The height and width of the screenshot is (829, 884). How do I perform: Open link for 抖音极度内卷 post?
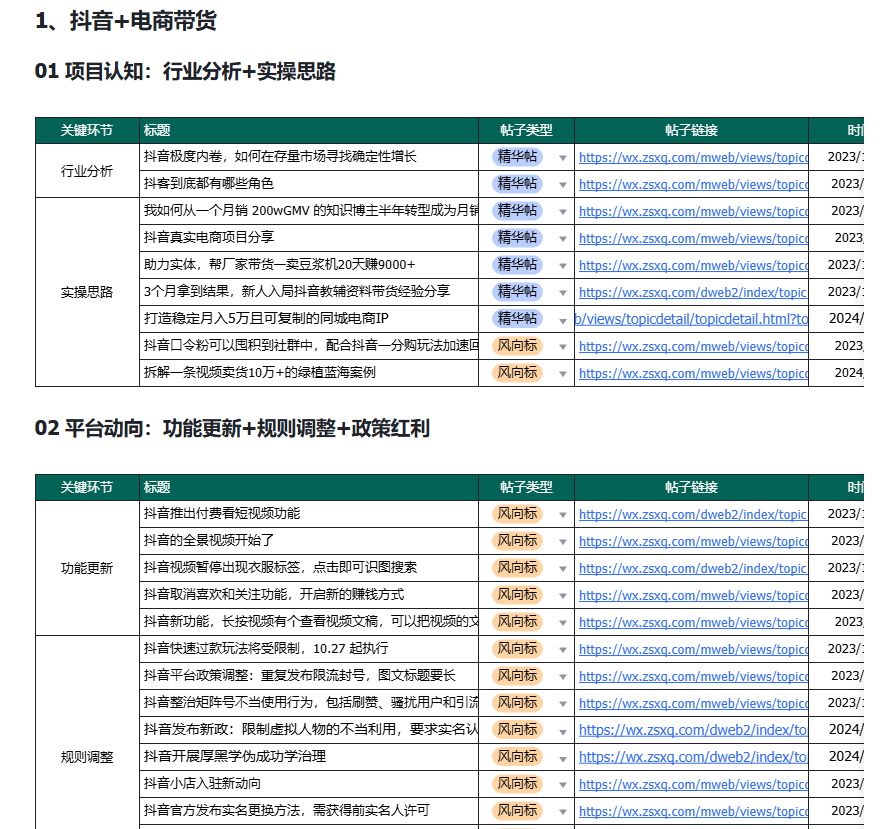point(693,157)
